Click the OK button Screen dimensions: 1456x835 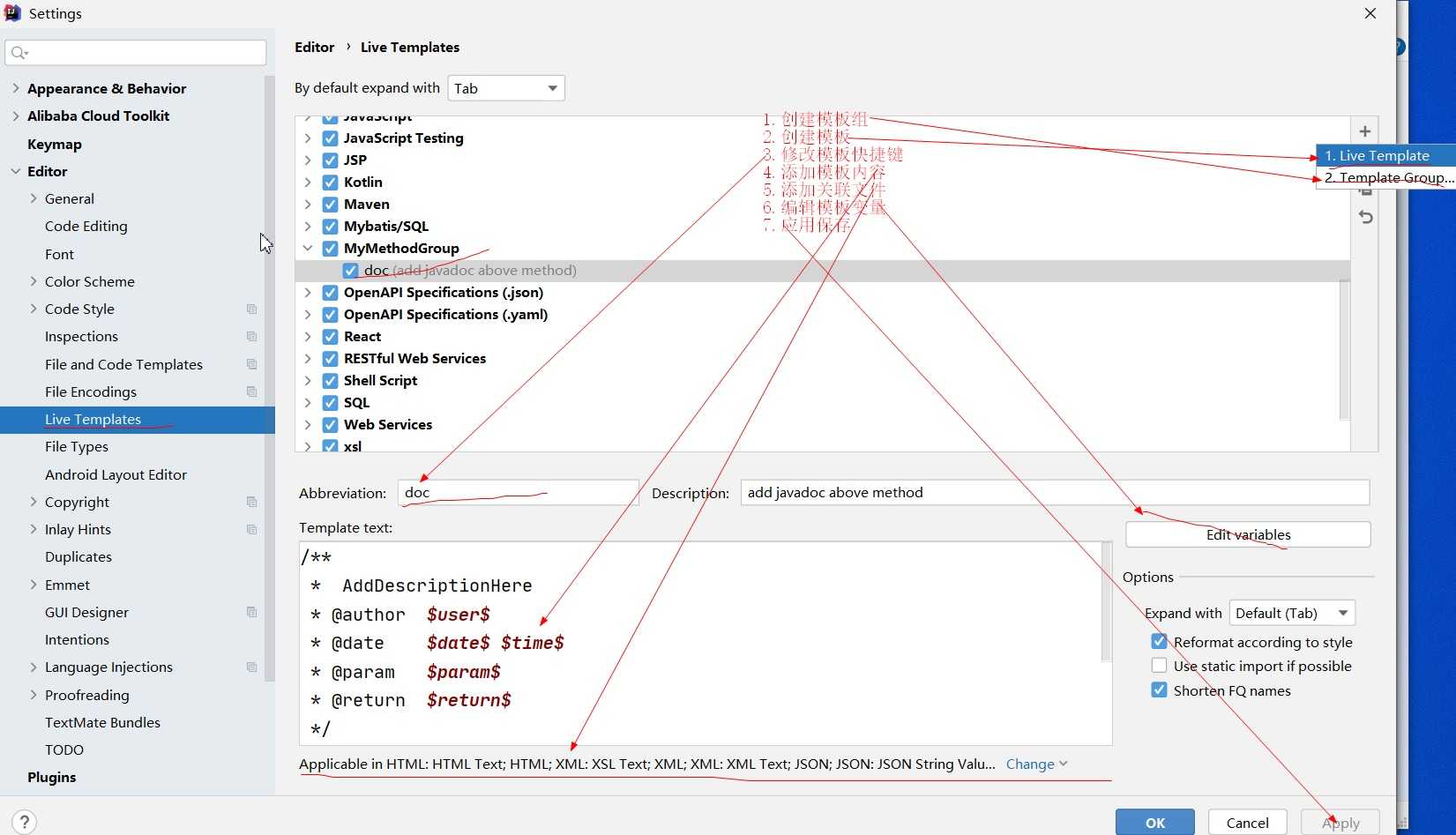click(1155, 823)
